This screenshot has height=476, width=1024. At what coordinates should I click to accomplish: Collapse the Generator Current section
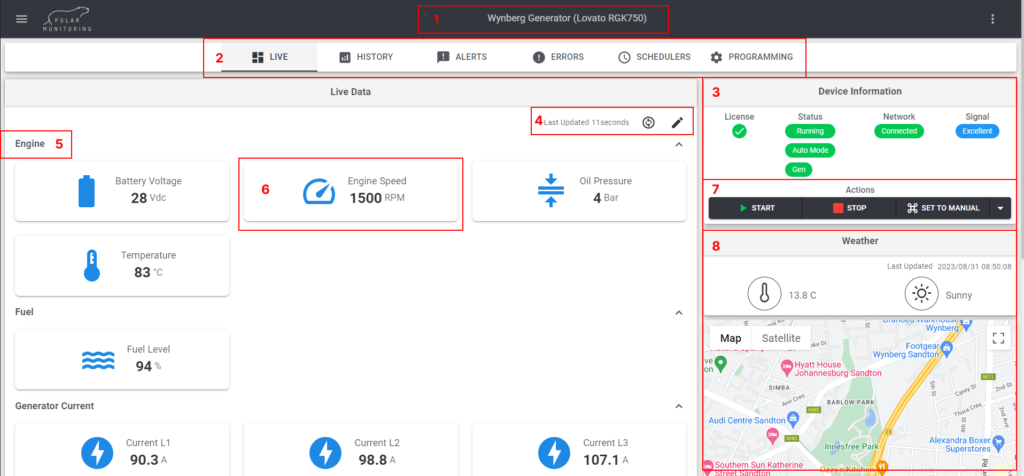(678, 406)
